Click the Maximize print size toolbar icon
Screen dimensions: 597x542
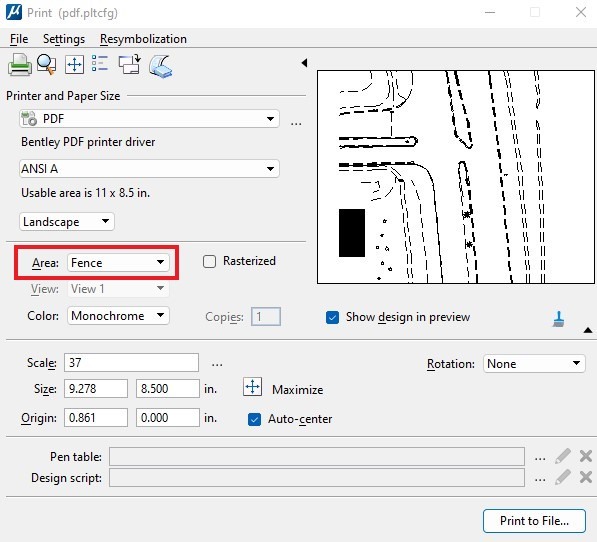[x=74, y=65]
